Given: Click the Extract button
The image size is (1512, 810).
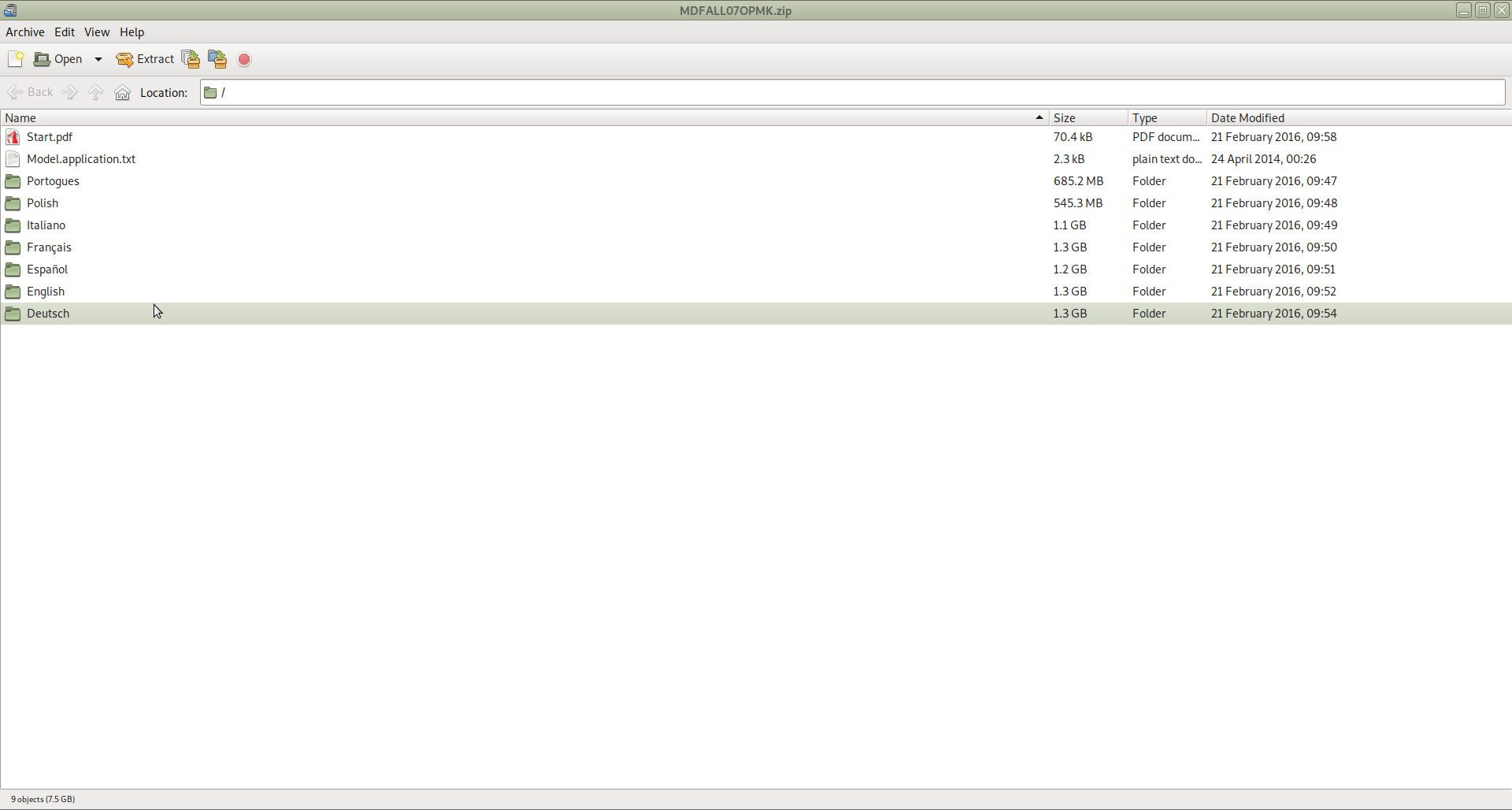Looking at the screenshot, I should 145,59.
